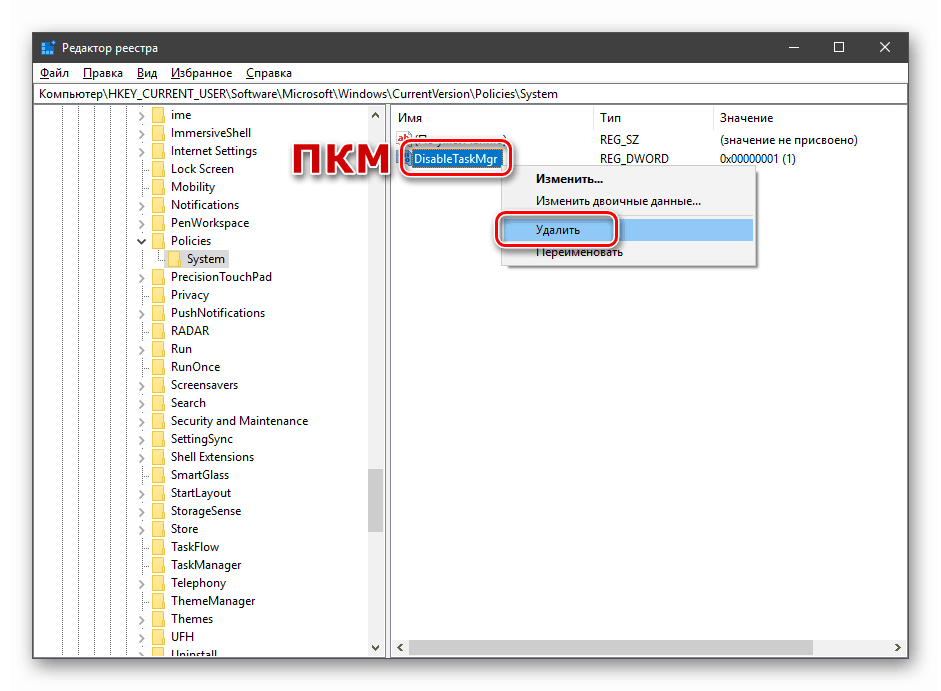Collapse the Policies tree node
941x691 pixels.
[142, 241]
